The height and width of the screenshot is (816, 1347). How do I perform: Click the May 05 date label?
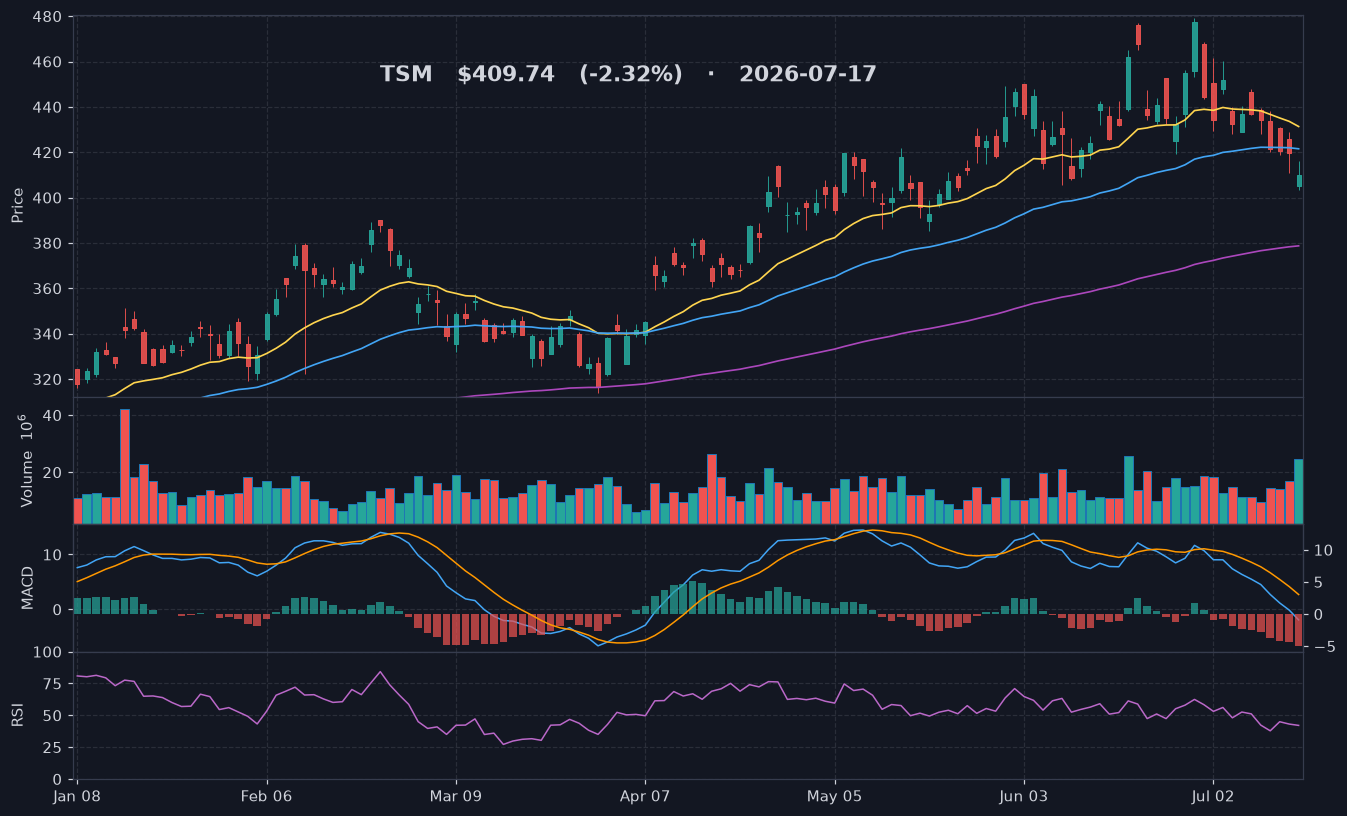(834, 797)
